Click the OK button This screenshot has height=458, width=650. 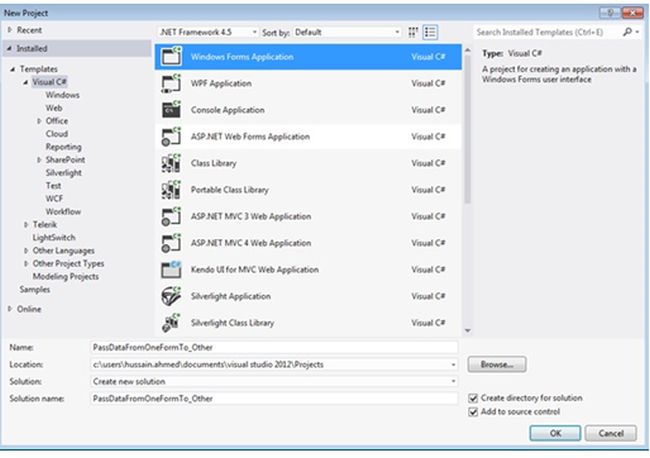(x=555, y=433)
